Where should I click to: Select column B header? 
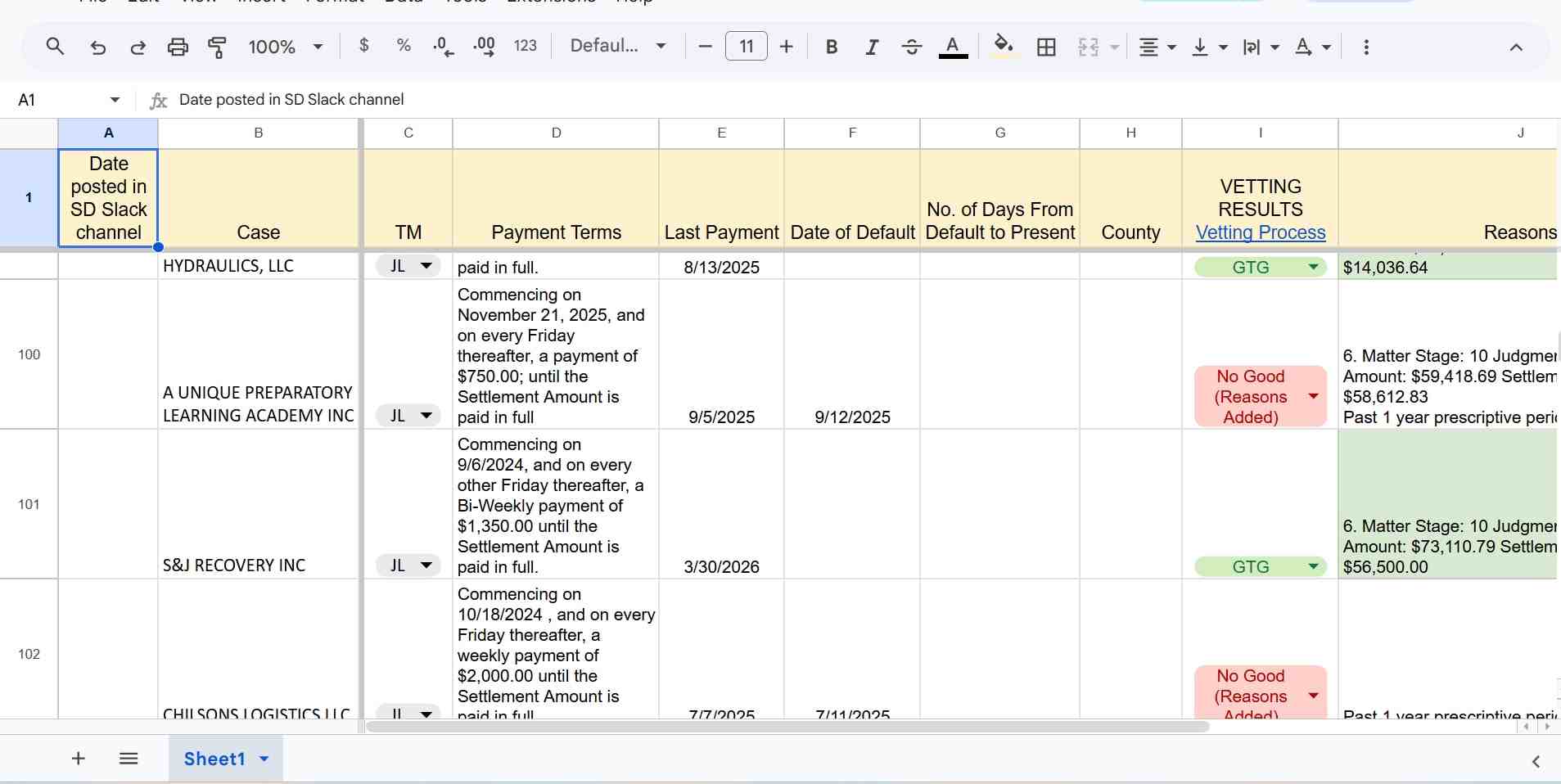pyautogui.click(x=259, y=133)
